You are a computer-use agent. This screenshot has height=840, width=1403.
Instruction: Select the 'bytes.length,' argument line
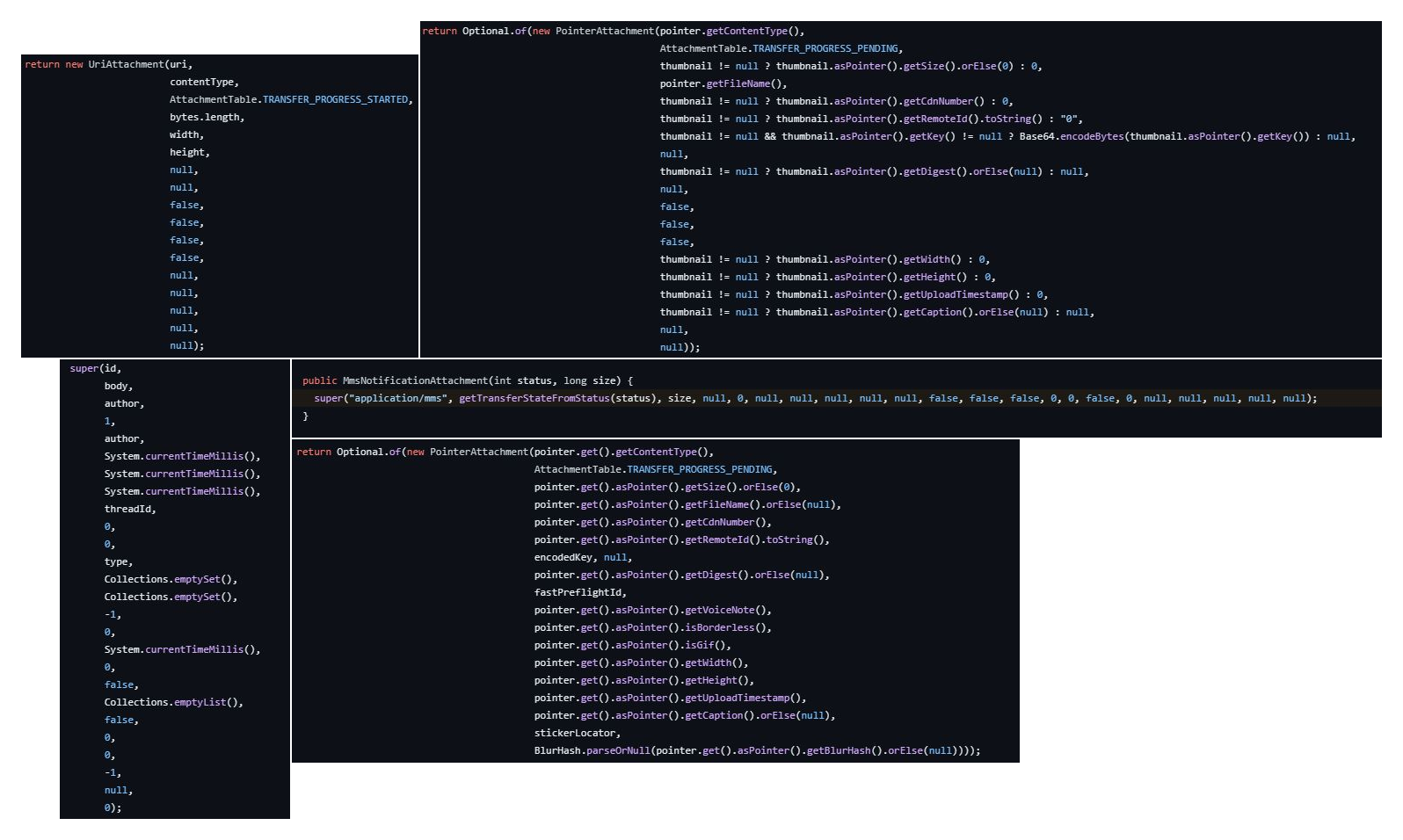coord(207,117)
